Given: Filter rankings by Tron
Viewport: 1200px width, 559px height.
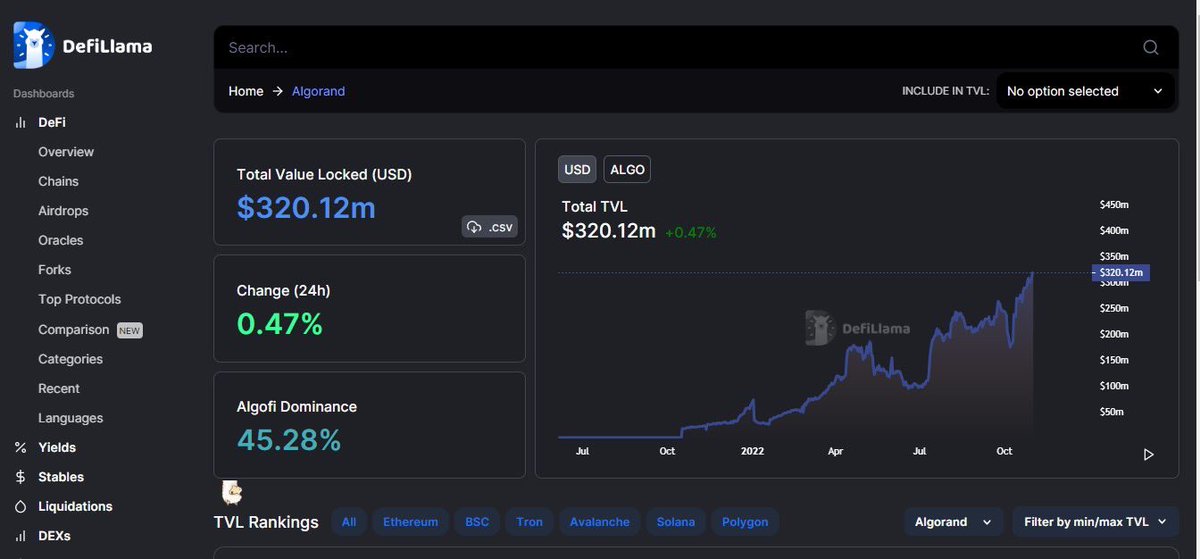Looking at the screenshot, I should [530, 522].
